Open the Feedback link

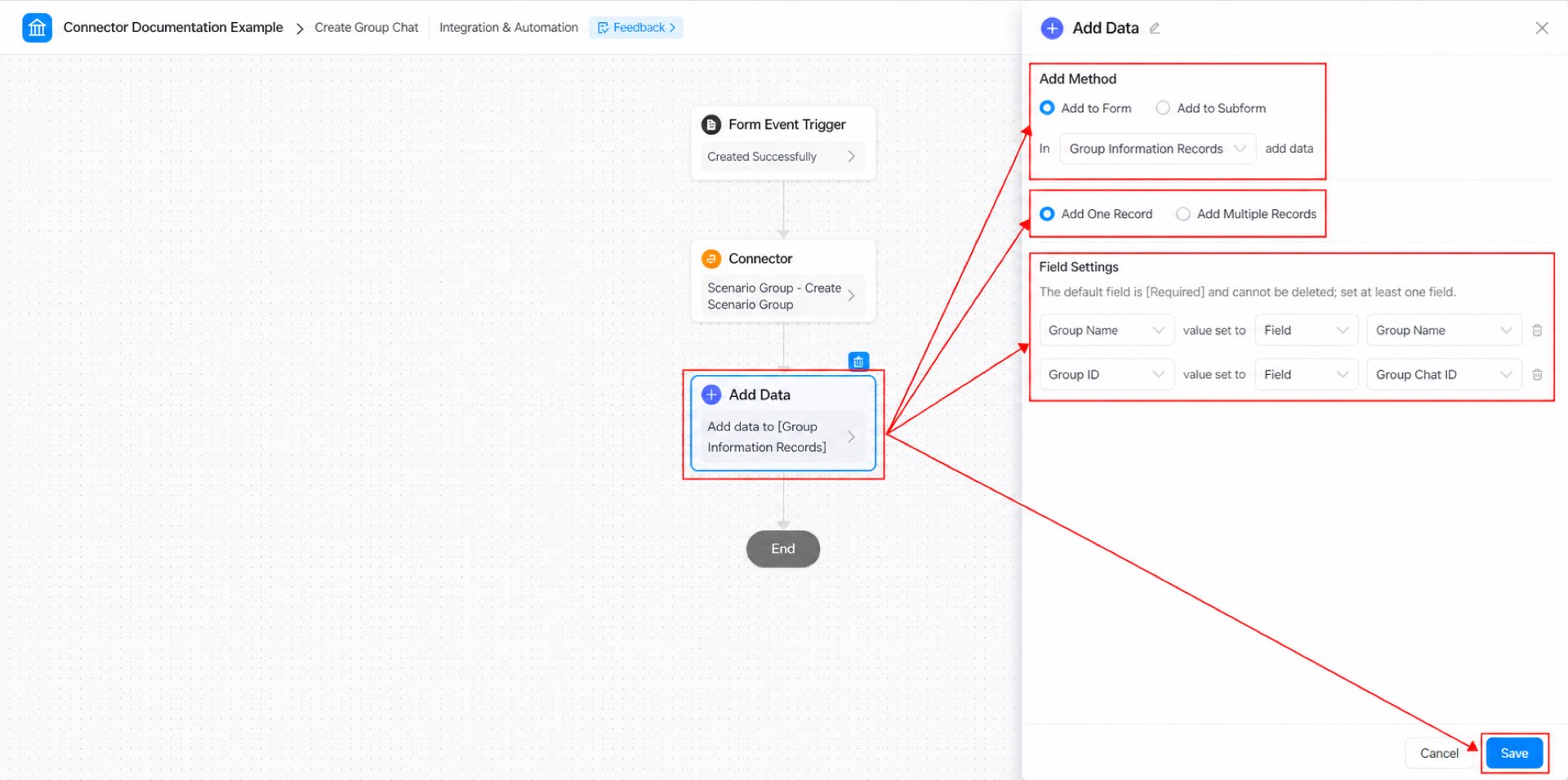(x=636, y=28)
